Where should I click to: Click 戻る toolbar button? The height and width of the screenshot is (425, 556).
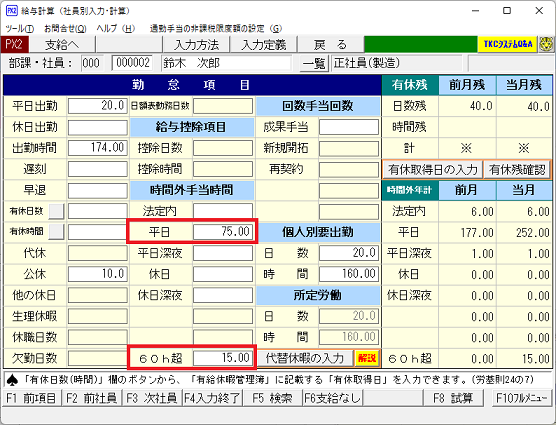[330, 45]
